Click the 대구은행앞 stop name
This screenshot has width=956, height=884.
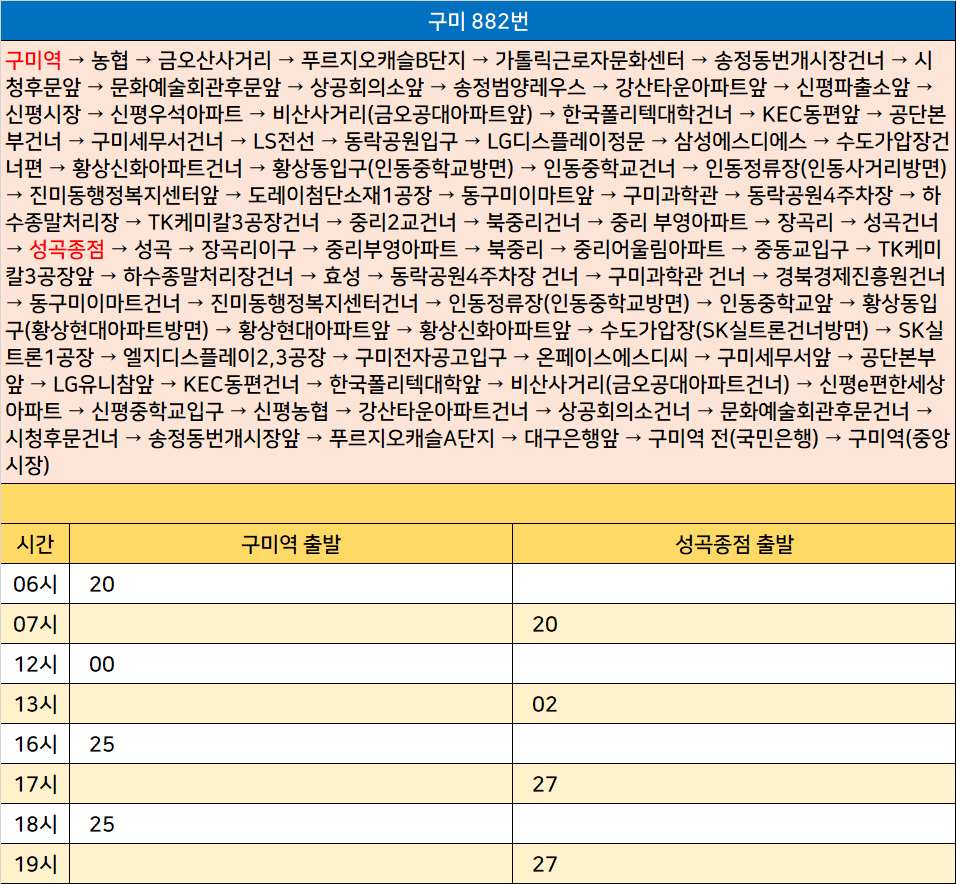click(x=571, y=437)
